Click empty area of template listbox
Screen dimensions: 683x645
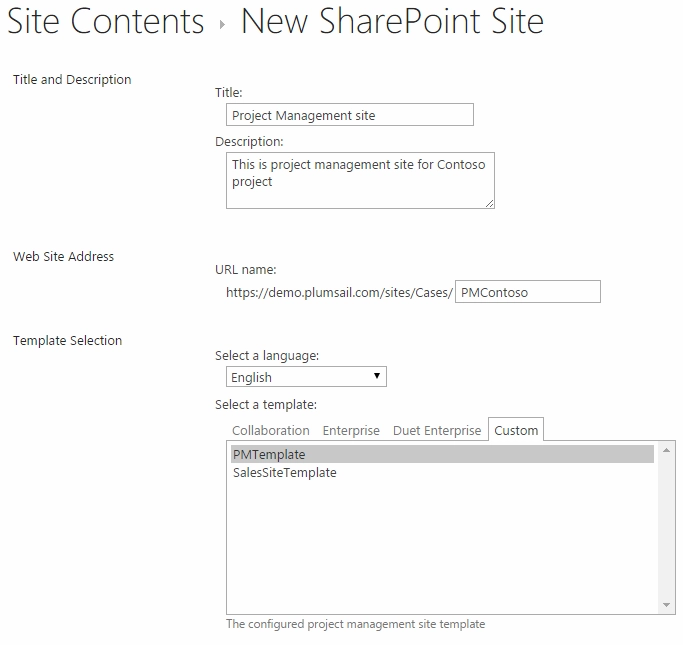coord(442,544)
